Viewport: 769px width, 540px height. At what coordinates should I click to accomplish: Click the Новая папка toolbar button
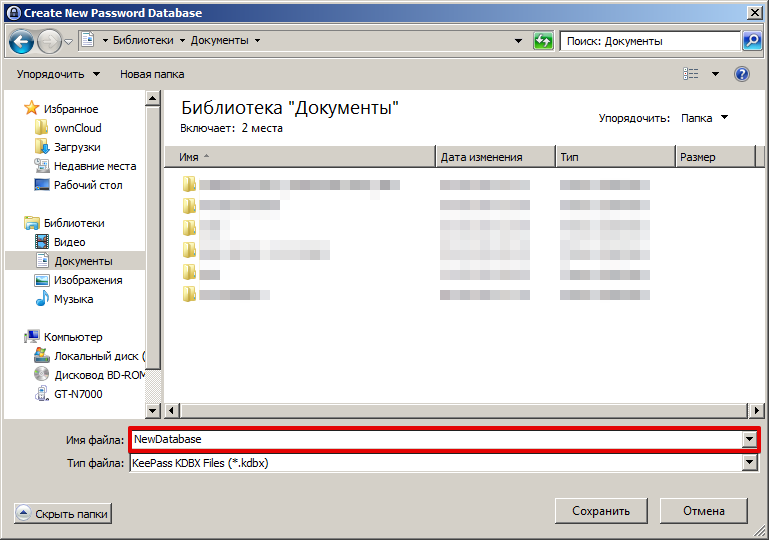[152, 74]
